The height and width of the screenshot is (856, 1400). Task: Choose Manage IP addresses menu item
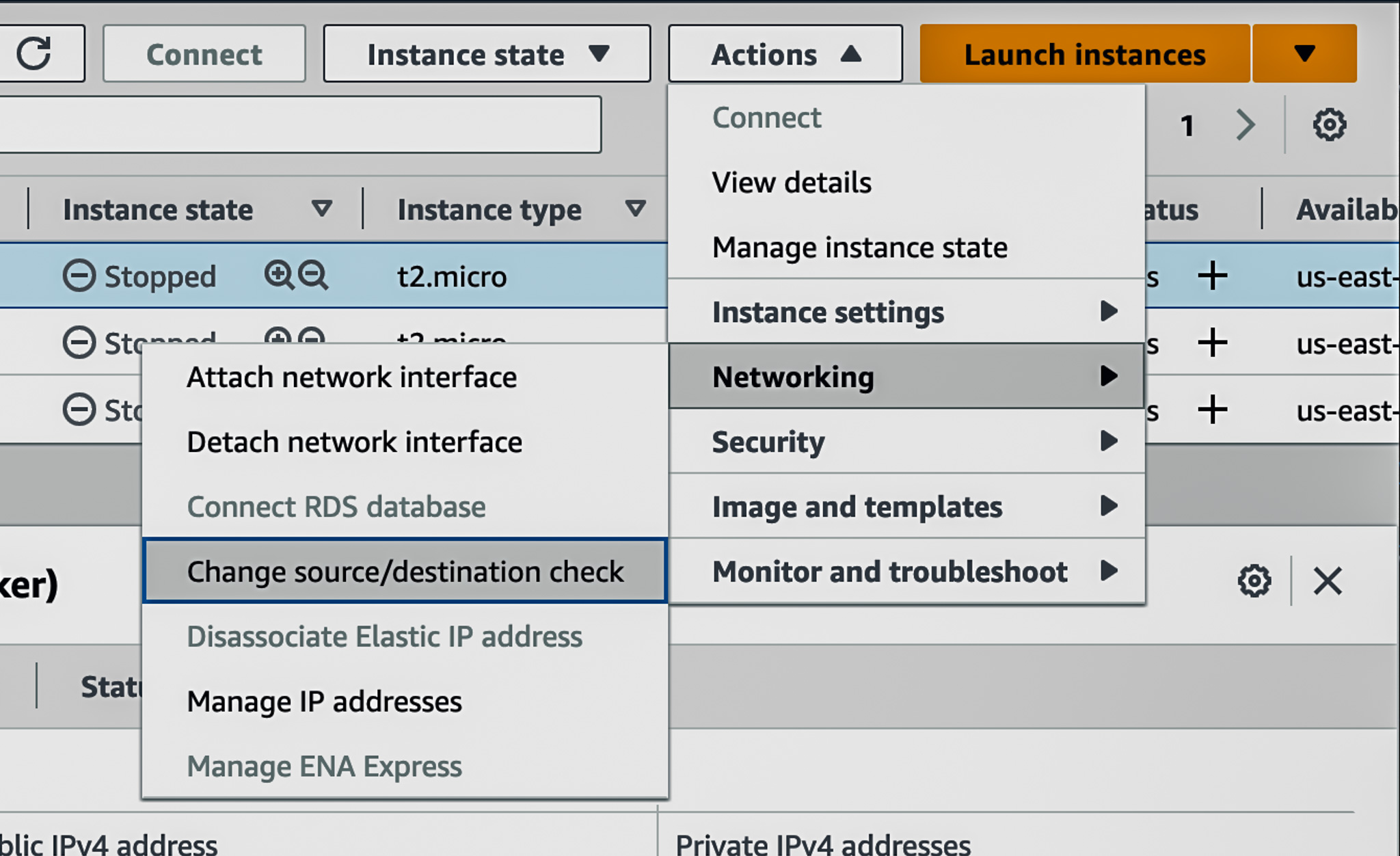click(324, 701)
